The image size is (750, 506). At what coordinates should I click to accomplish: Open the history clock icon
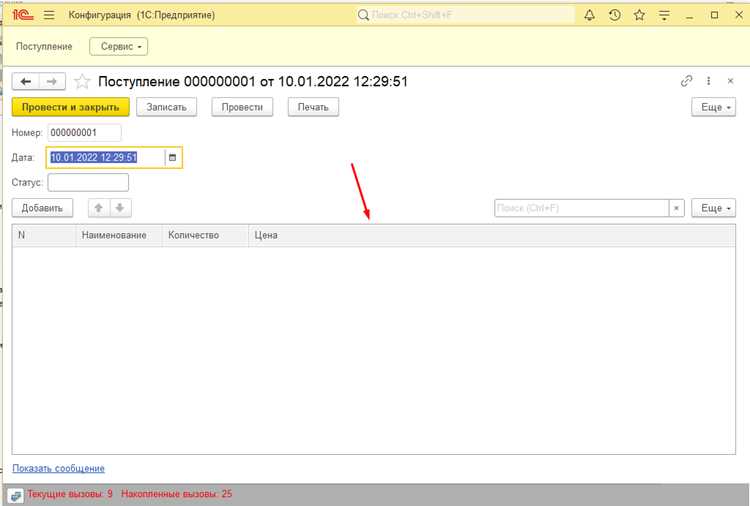click(x=615, y=15)
